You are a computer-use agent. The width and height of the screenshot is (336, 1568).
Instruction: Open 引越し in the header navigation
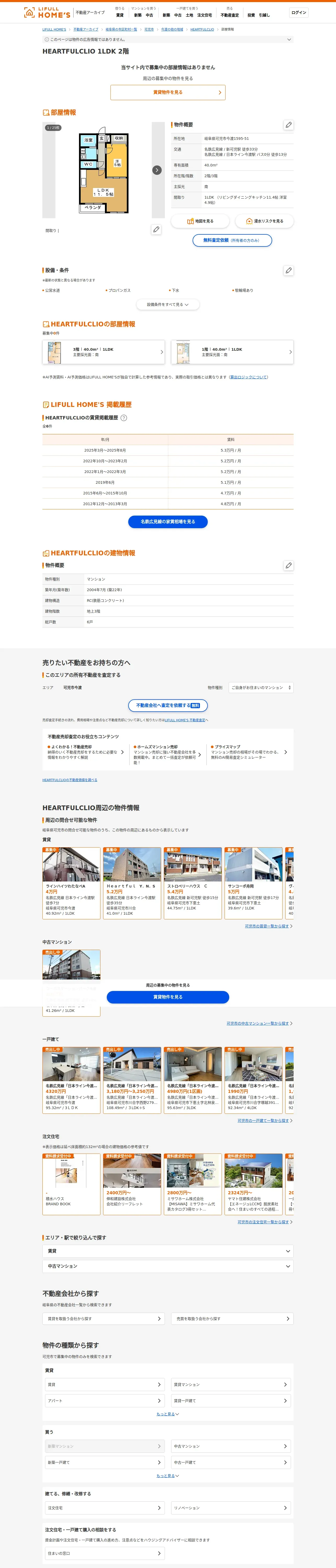(264, 15)
